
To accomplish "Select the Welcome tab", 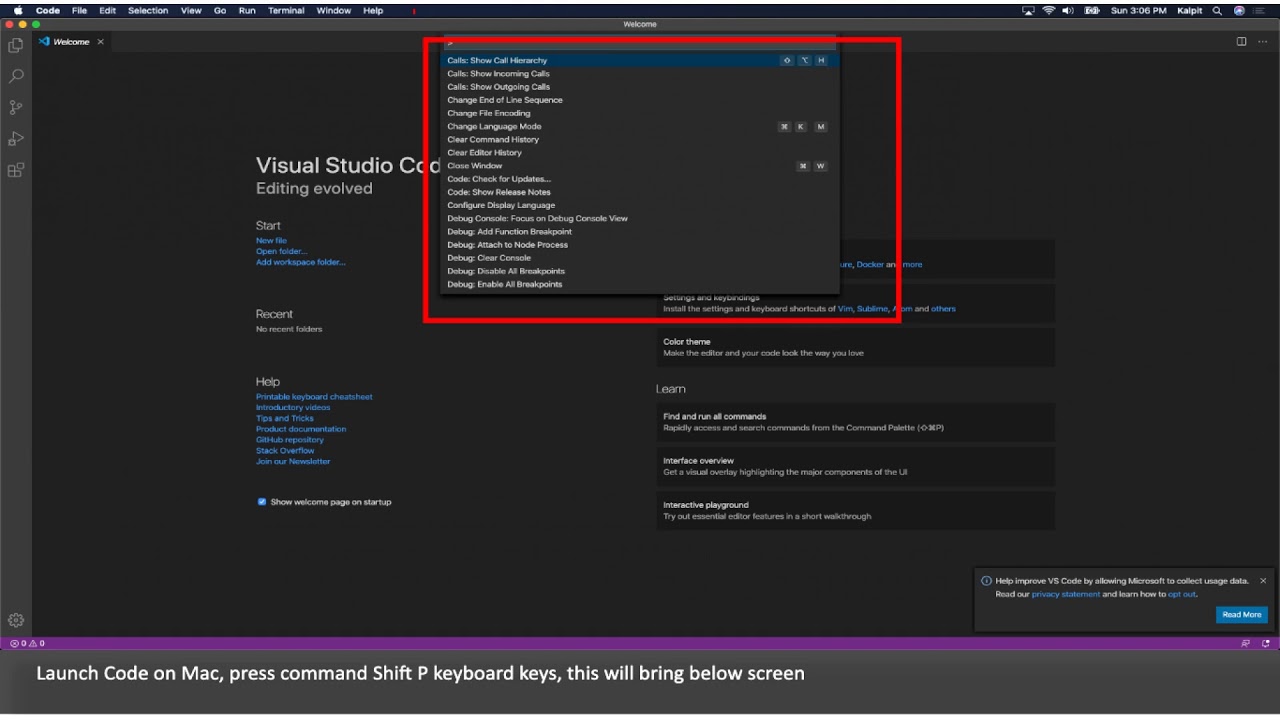I will (71, 42).
